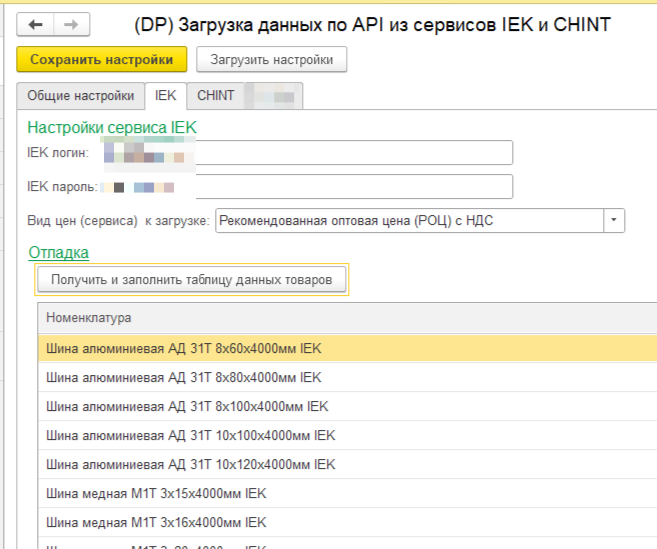657x549 pixels.
Task: Select row Шина медная М1Т 3х16х4000мм
Action: (157, 522)
